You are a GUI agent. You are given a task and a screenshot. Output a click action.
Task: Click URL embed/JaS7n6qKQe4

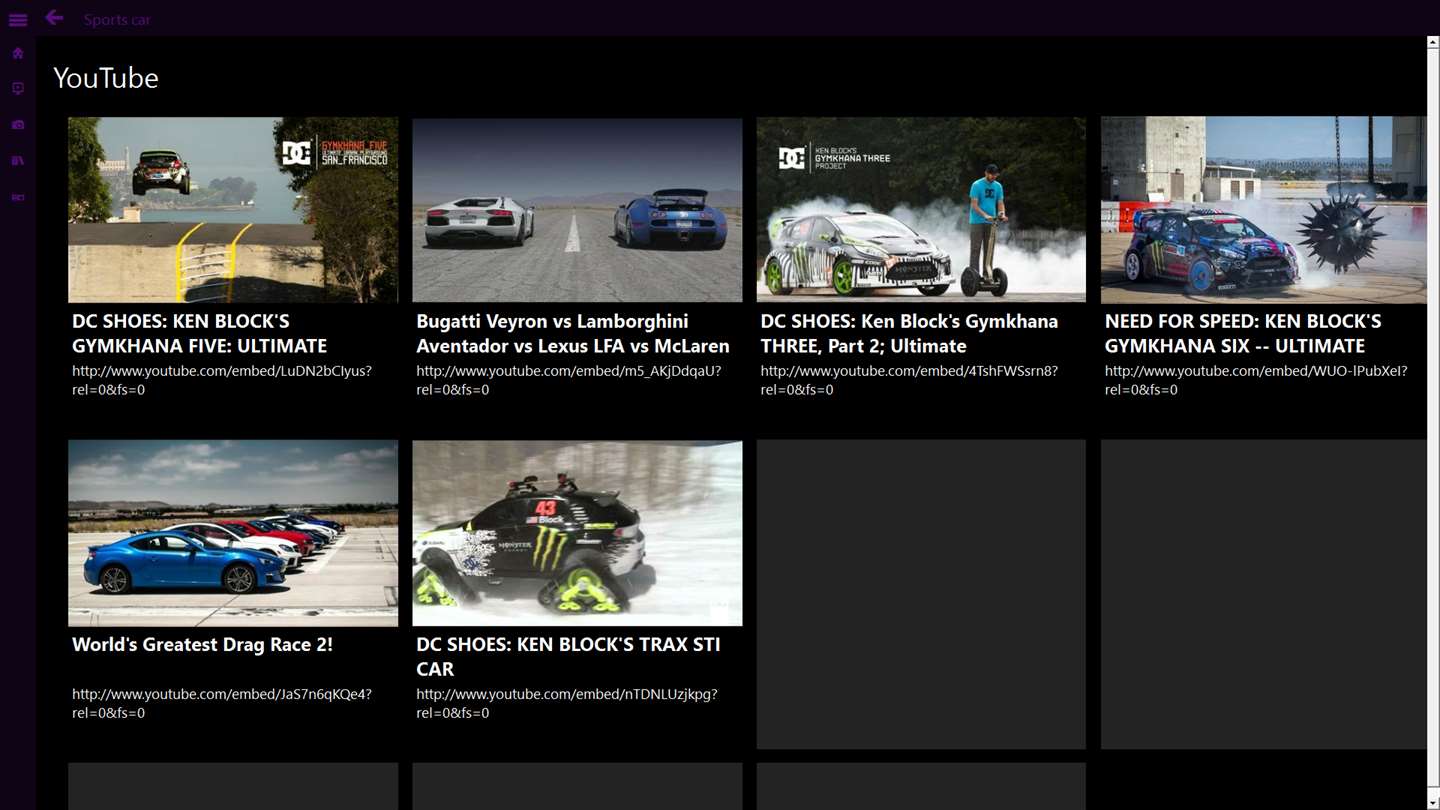(x=222, y=703)
